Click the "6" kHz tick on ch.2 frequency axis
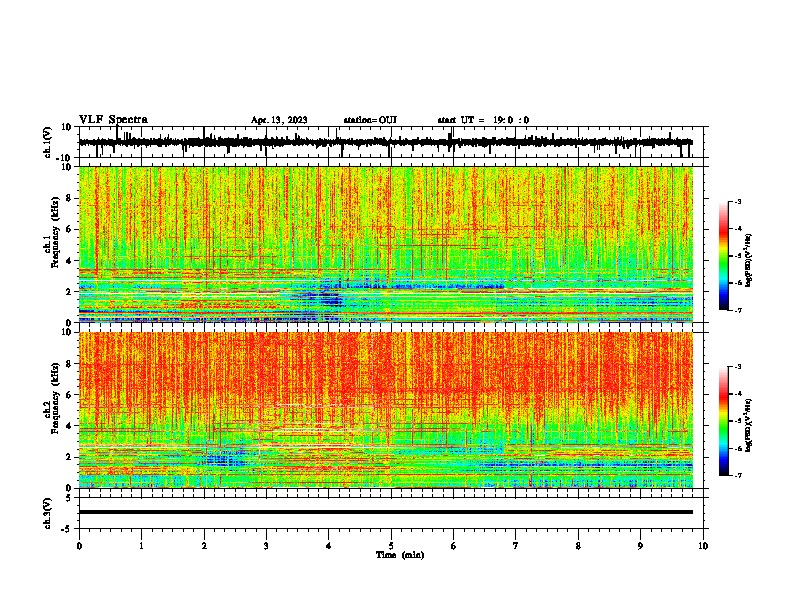This screenshot has width=792, height=612. point(69,395)
